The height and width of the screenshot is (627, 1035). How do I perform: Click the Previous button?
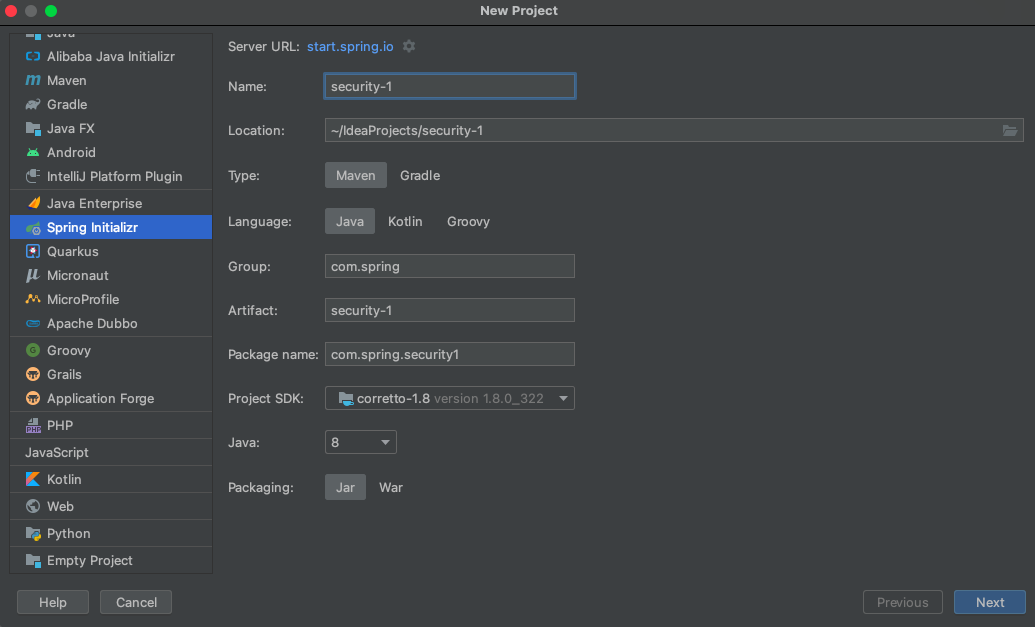click(x=902, y=602)
